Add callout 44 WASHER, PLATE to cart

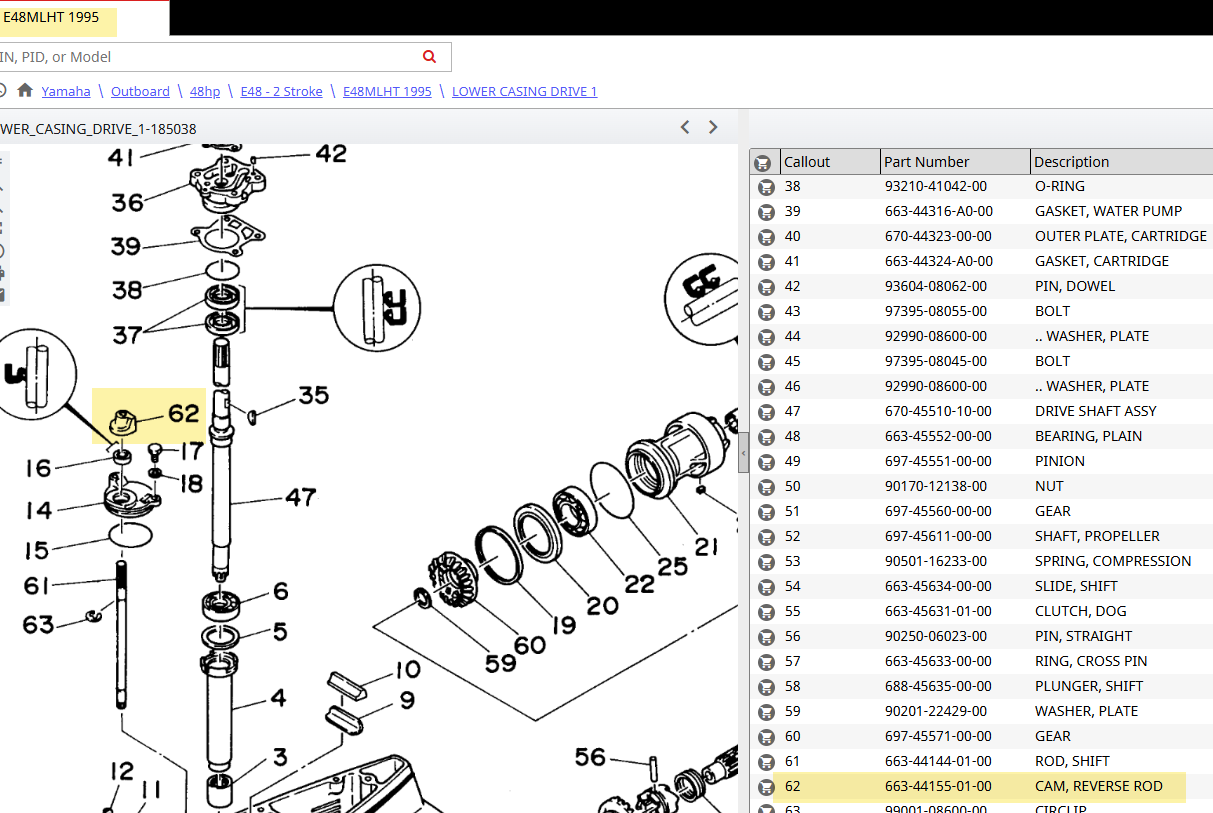(766, 337)
